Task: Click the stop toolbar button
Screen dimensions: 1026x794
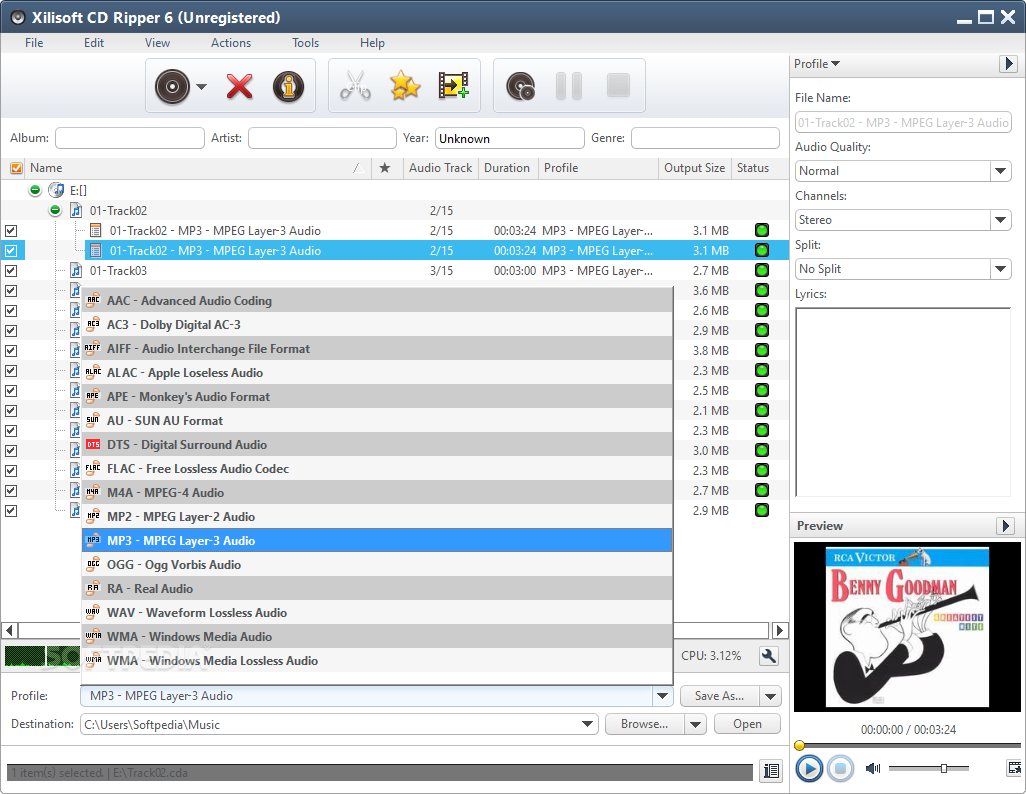Action: [618, 85]
